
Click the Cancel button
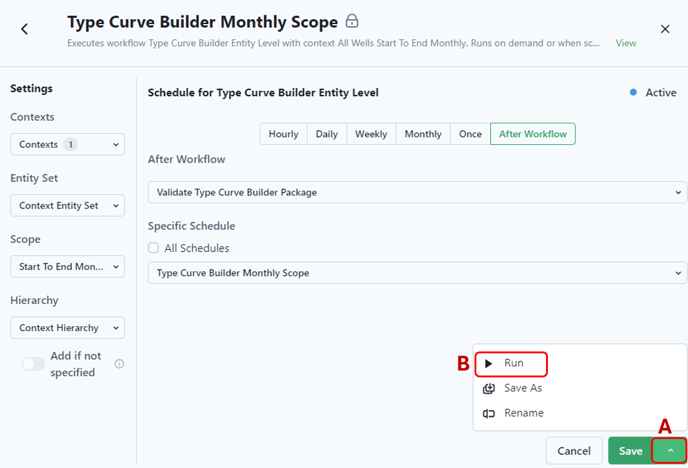pyautogui.click(x=574, y=451)
